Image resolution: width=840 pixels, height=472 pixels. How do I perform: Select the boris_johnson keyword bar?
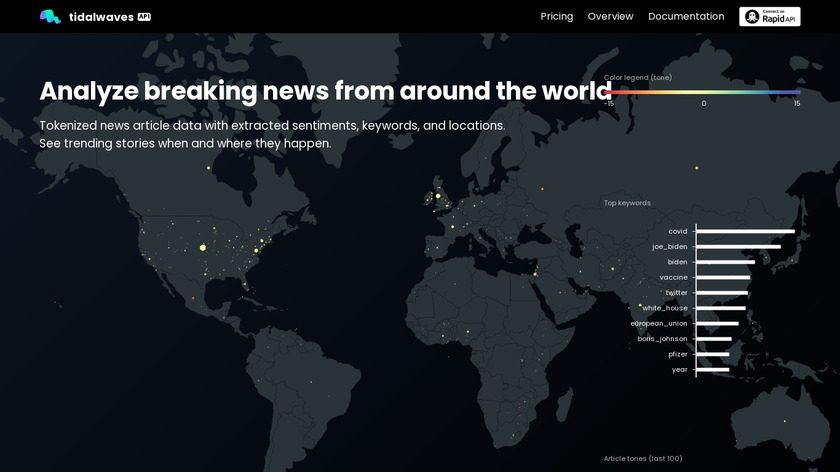pos(714,339)
